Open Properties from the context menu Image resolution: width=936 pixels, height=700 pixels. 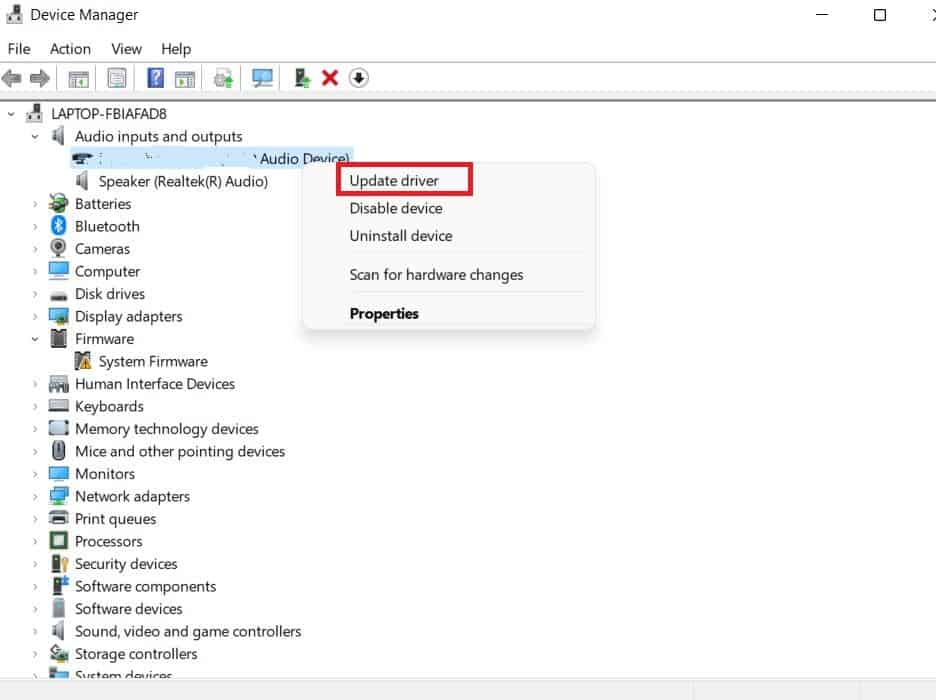click(383, 313)
